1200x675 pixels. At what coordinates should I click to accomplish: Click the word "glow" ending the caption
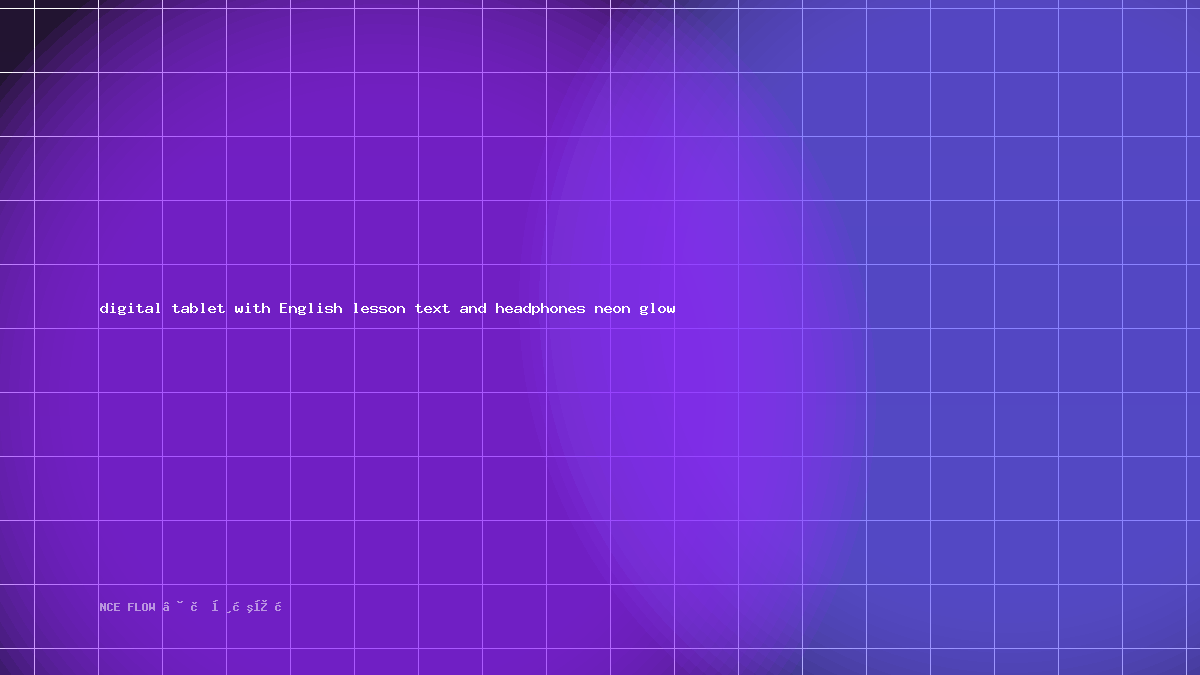click(x=658, y=308)
